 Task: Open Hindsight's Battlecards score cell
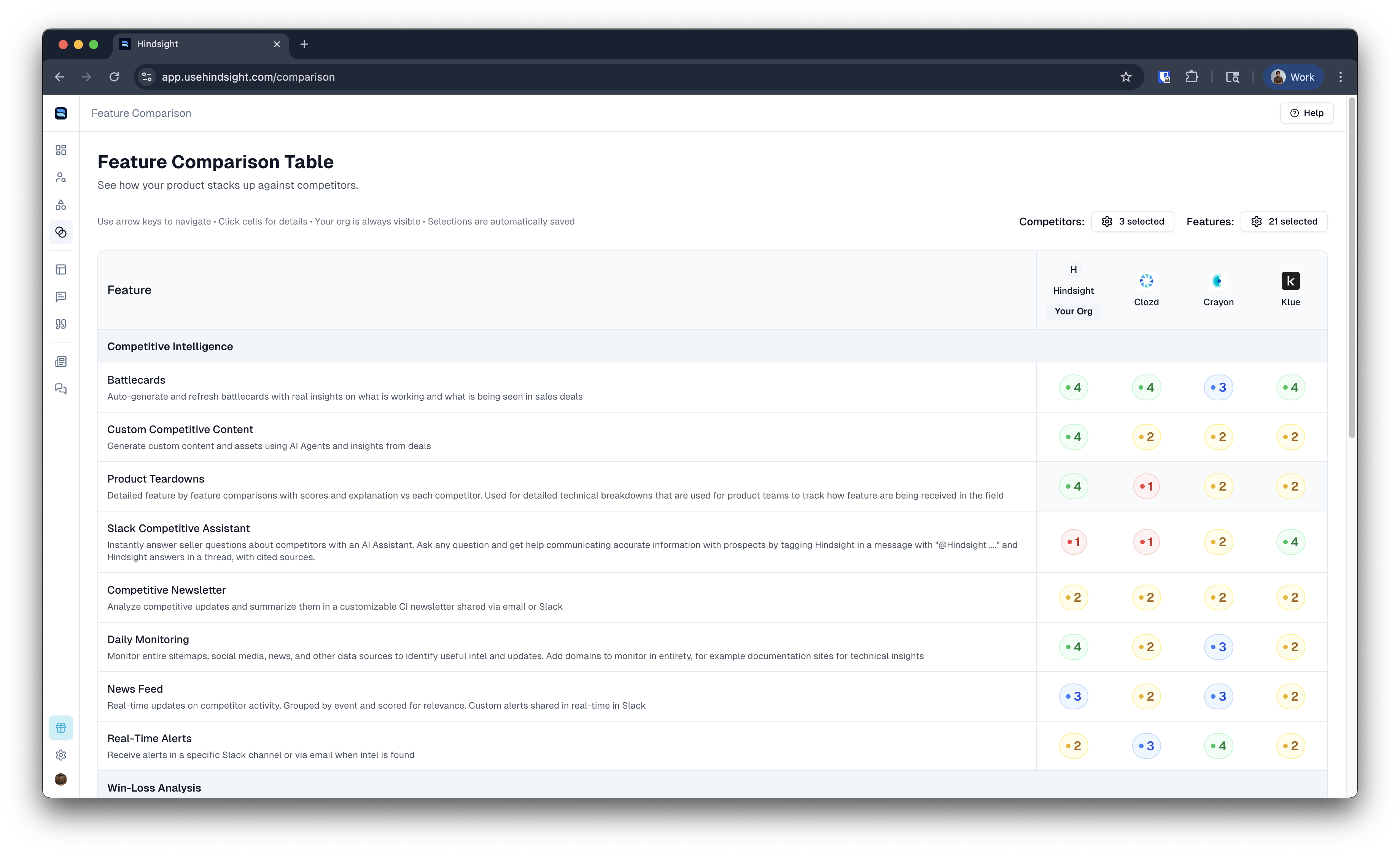[x=1073, y=387]
